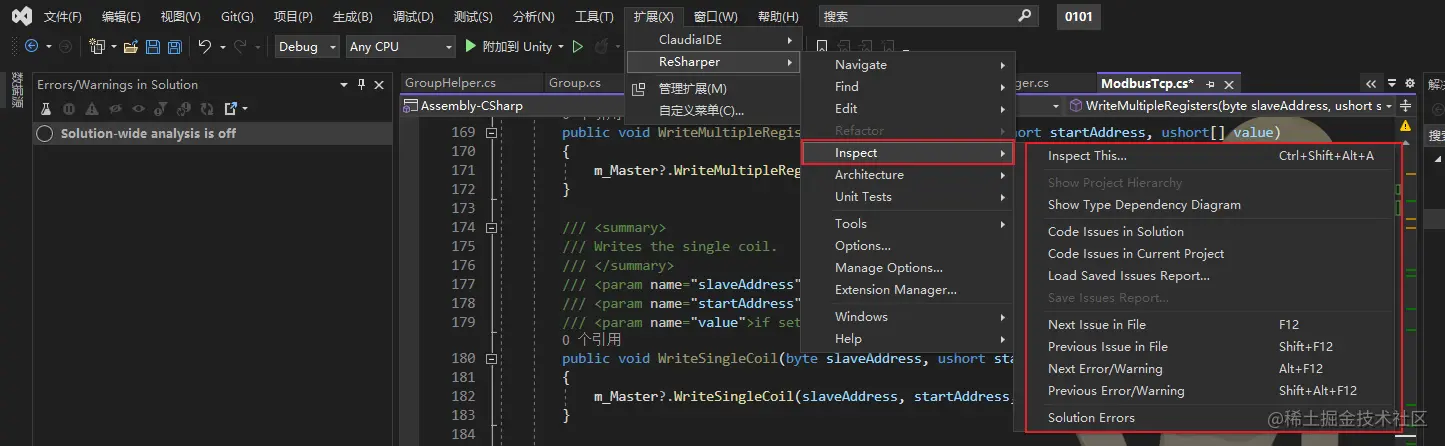Open ReSharper Extension Manager...
1445x446 pixels.
click(908, 290)
